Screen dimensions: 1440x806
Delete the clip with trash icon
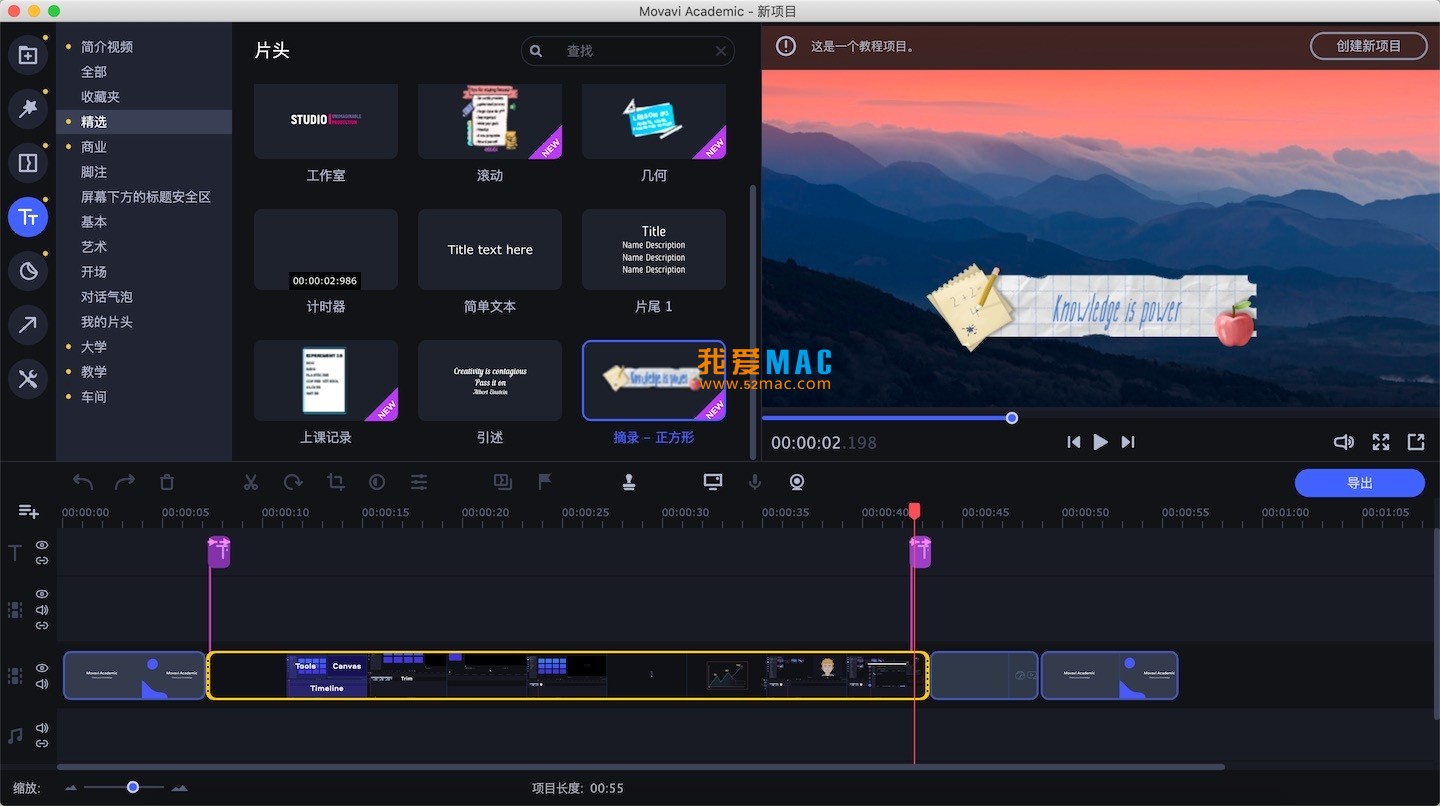pyautogui.click(x=167, y=482)
